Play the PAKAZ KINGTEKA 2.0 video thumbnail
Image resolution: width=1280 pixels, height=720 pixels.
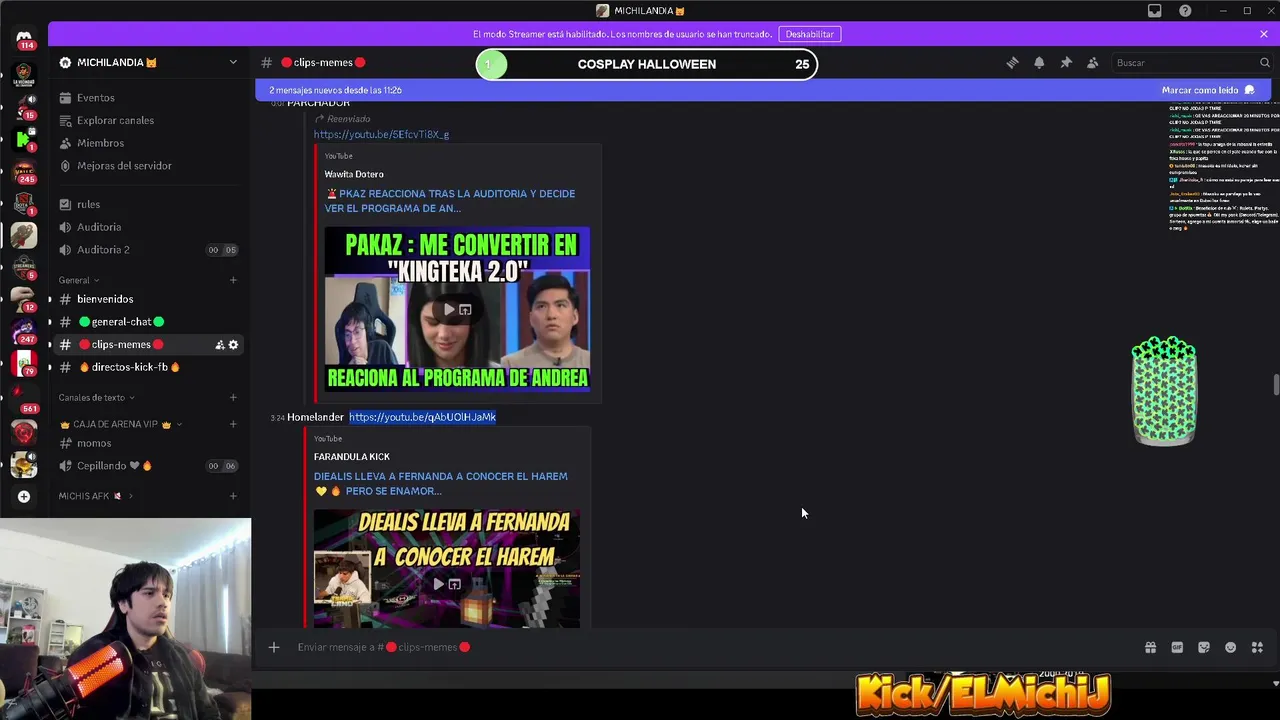tap(457, 309)
